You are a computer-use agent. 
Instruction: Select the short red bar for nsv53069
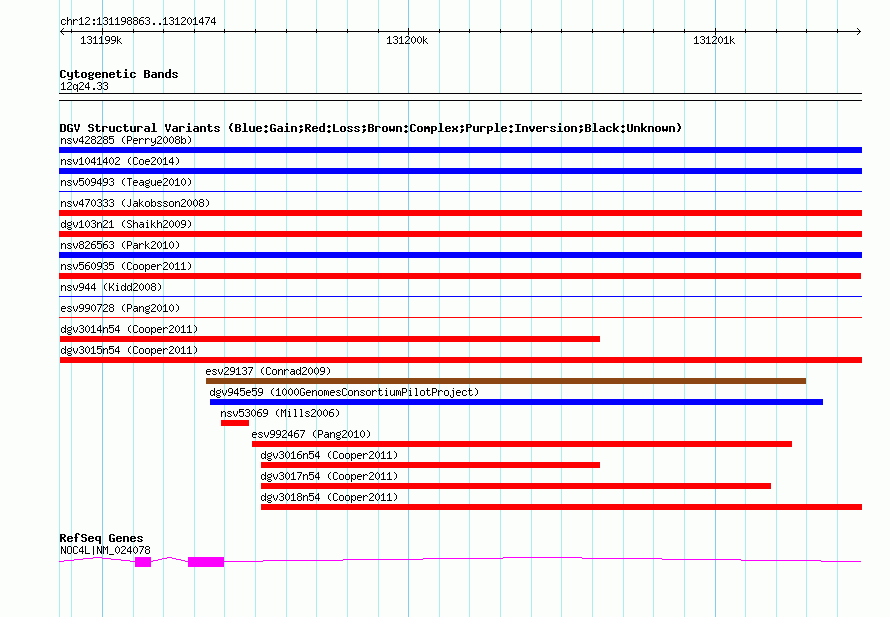[x=235, y=423]
